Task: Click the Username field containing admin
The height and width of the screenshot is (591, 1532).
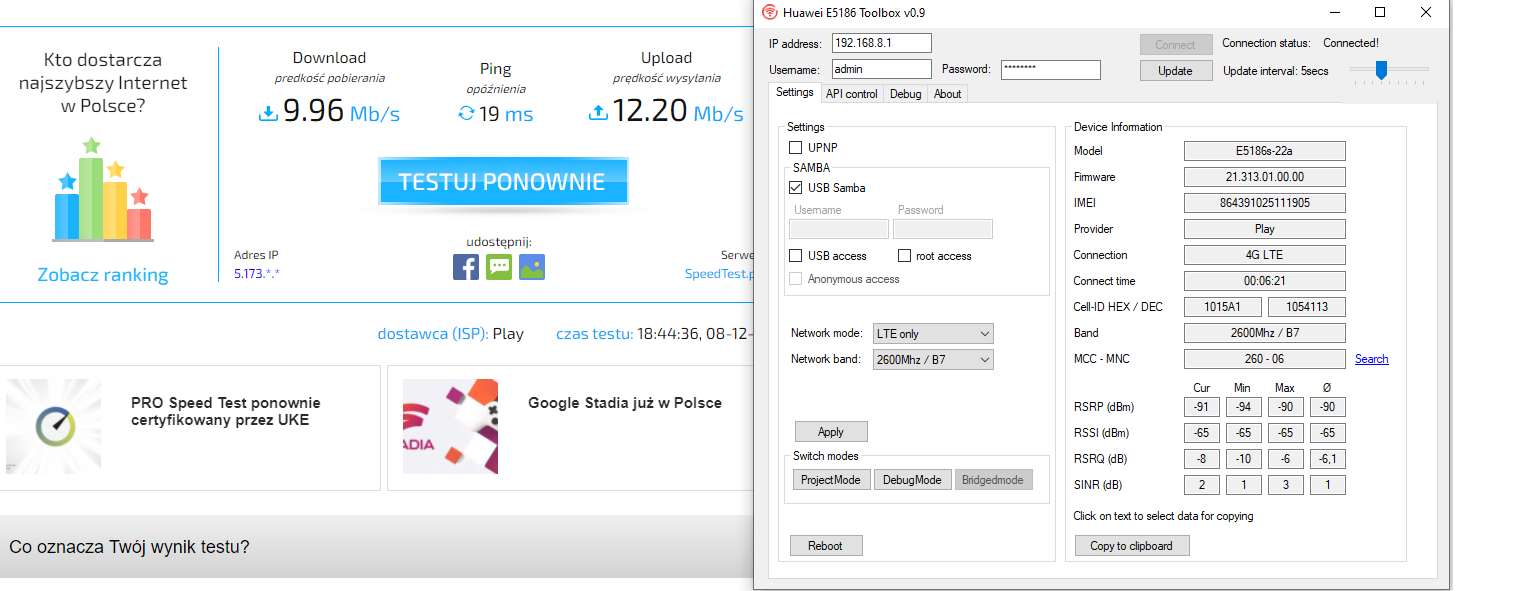Action: click(x=881, y=69)
